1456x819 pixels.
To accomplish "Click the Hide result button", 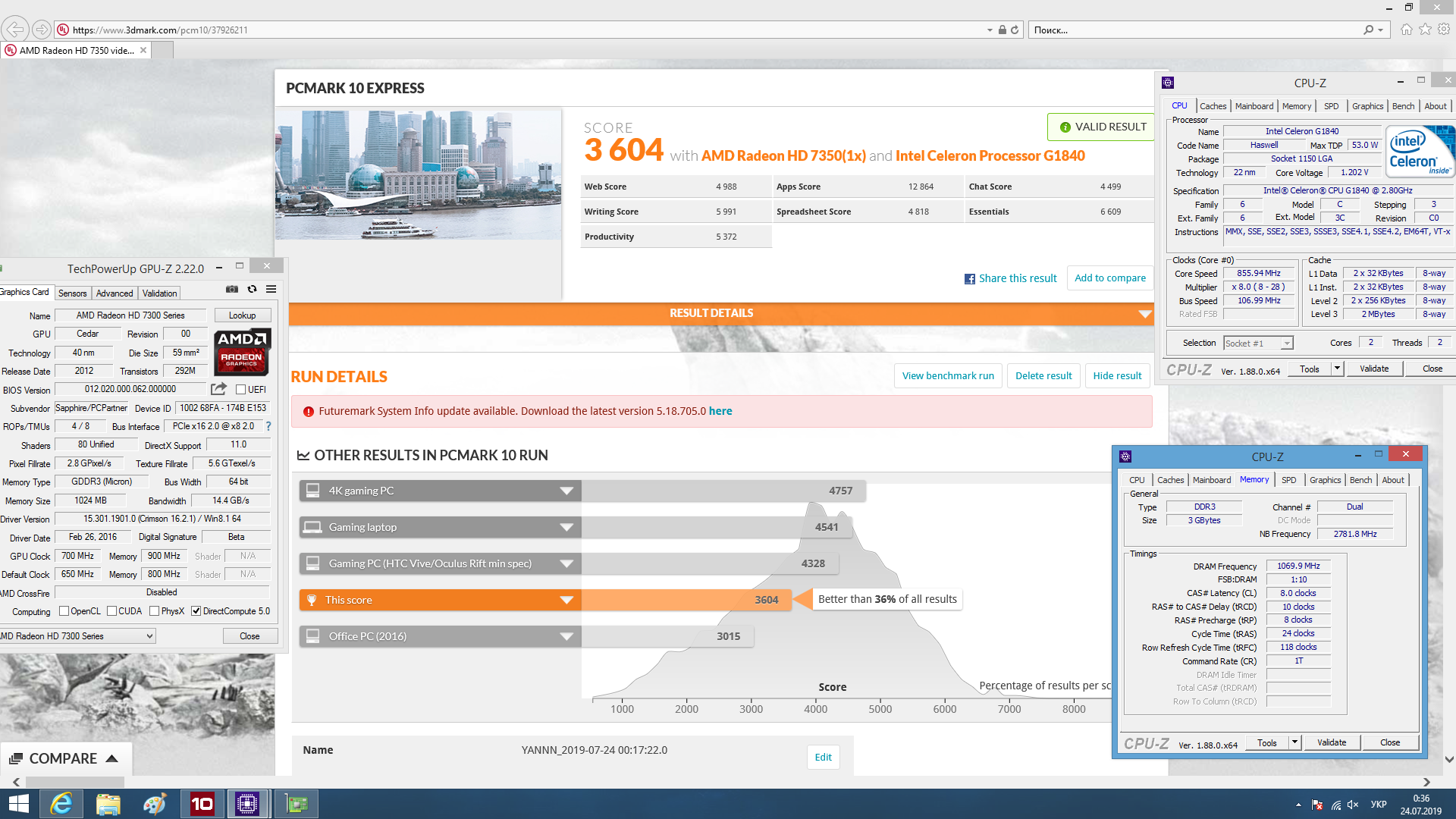I will (1117, 376).
